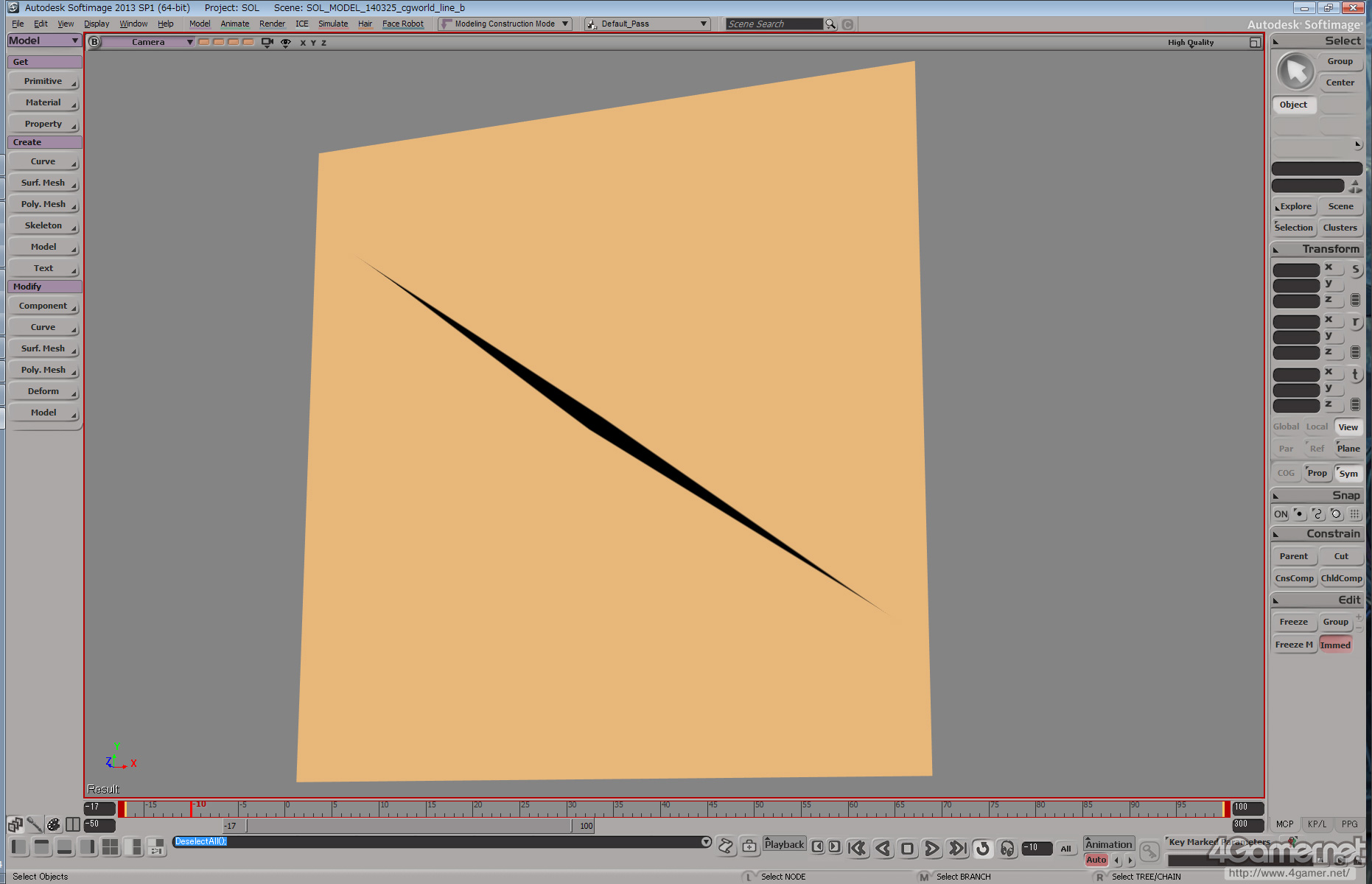
Task: Switch transform mode to View
Action: click(x=1348, y=427)
